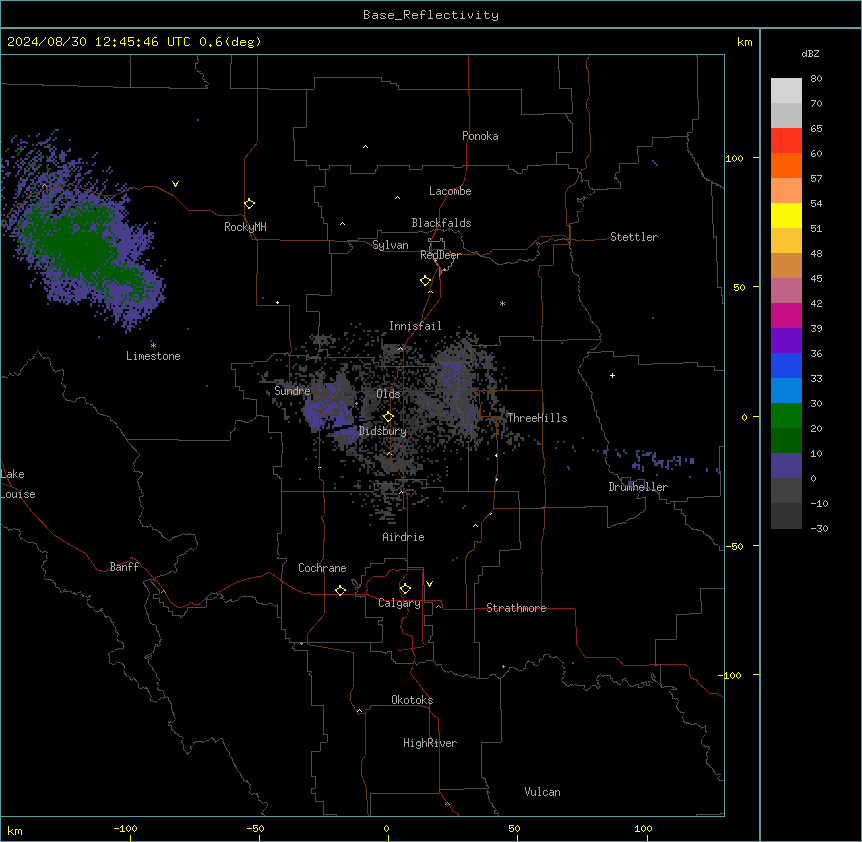Viewport: 862px width, 842px height.
Task: Click the HighRiver label
Action: [430, 743]
